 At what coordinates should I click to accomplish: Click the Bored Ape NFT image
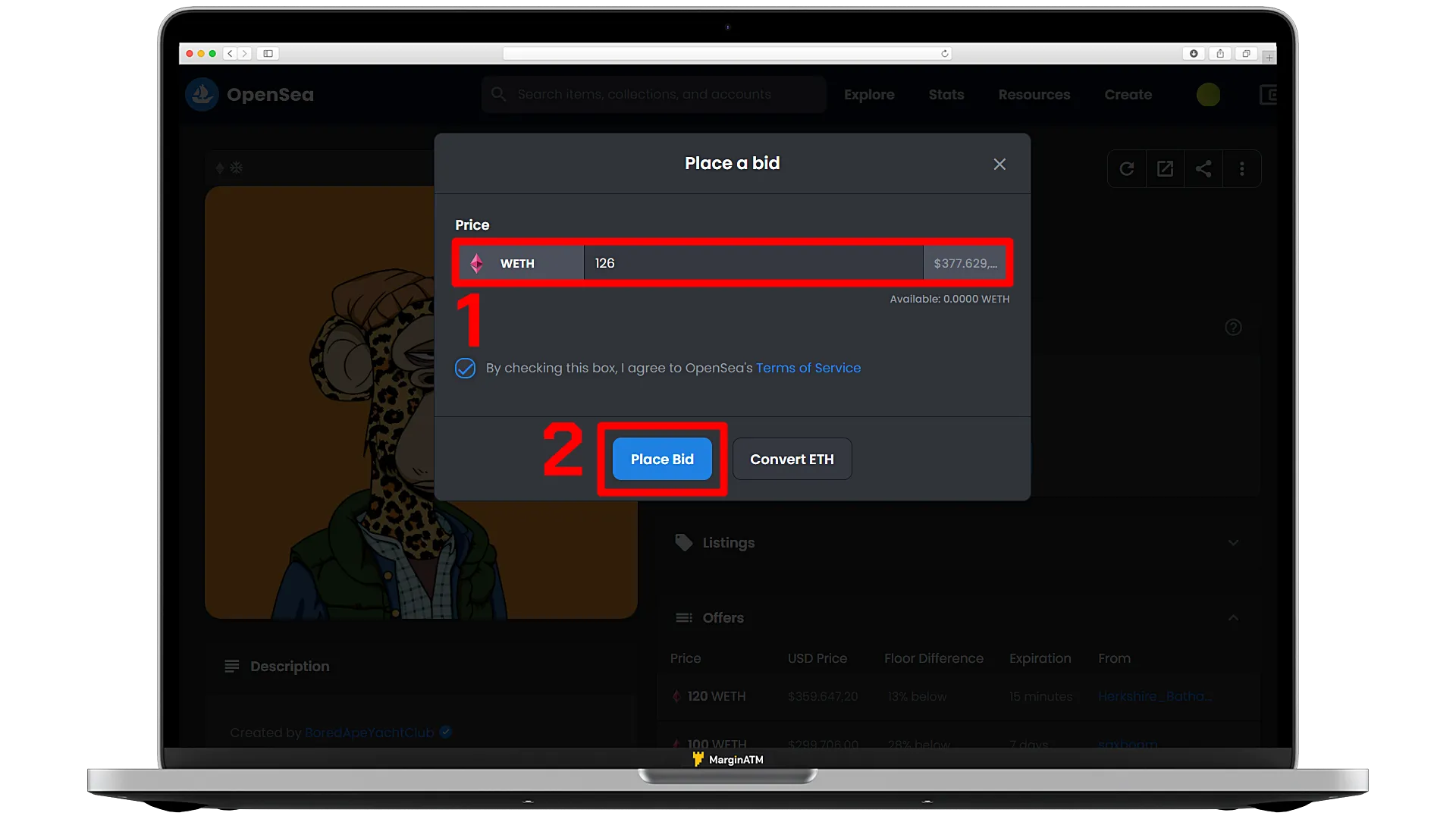point(421,403)
